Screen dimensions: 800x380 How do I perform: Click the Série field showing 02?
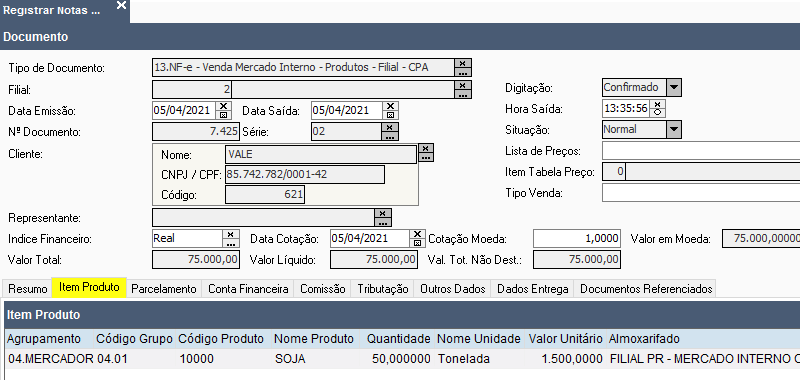pyautogui.click(x=346, y=132)
